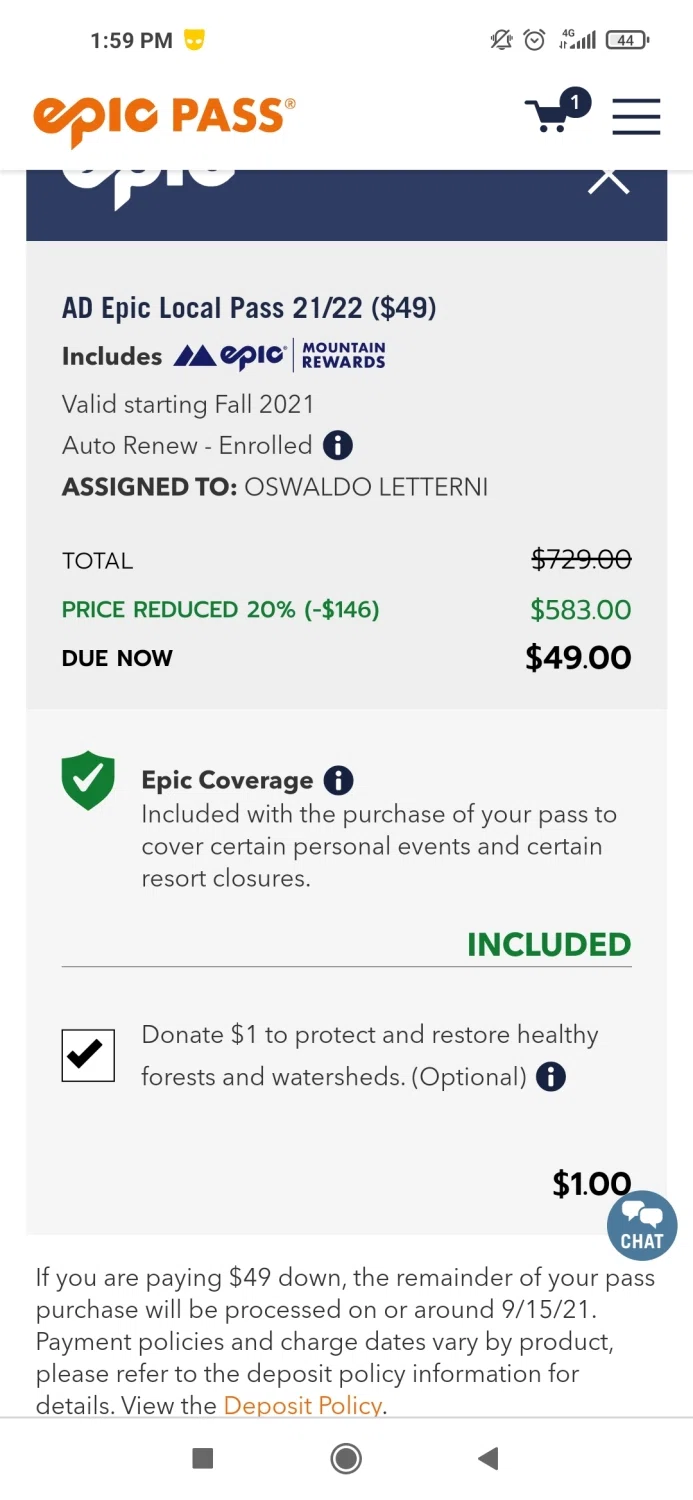Open the shopping cart icon
The image size is (693, 1500).
click(549, 116)
